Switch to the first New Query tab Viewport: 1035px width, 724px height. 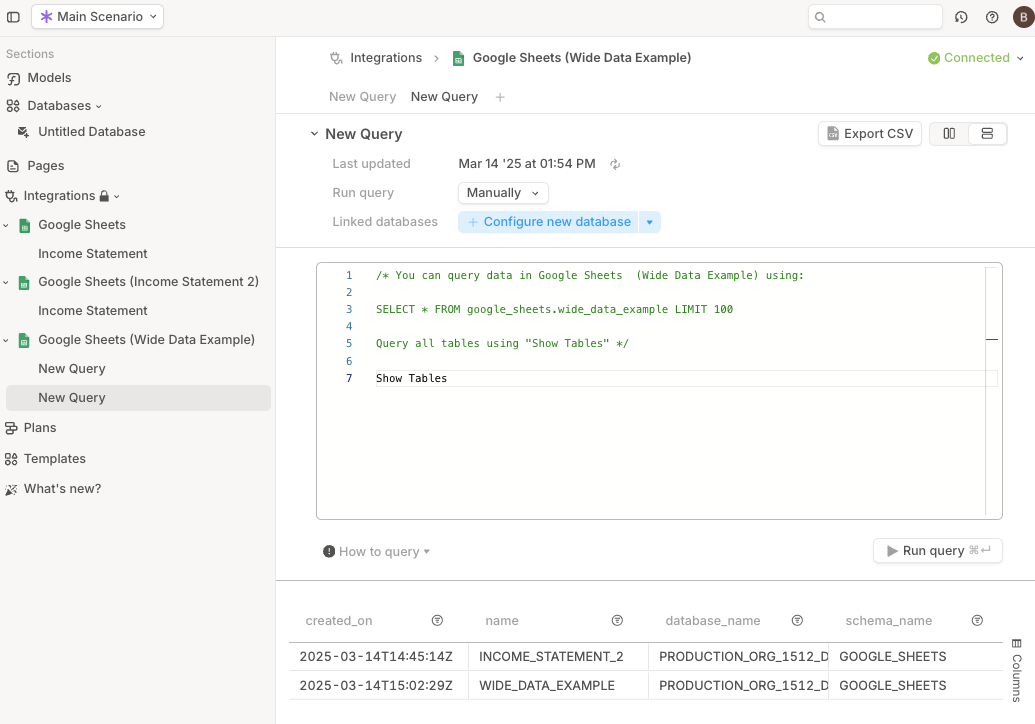(x=362, y=97)
